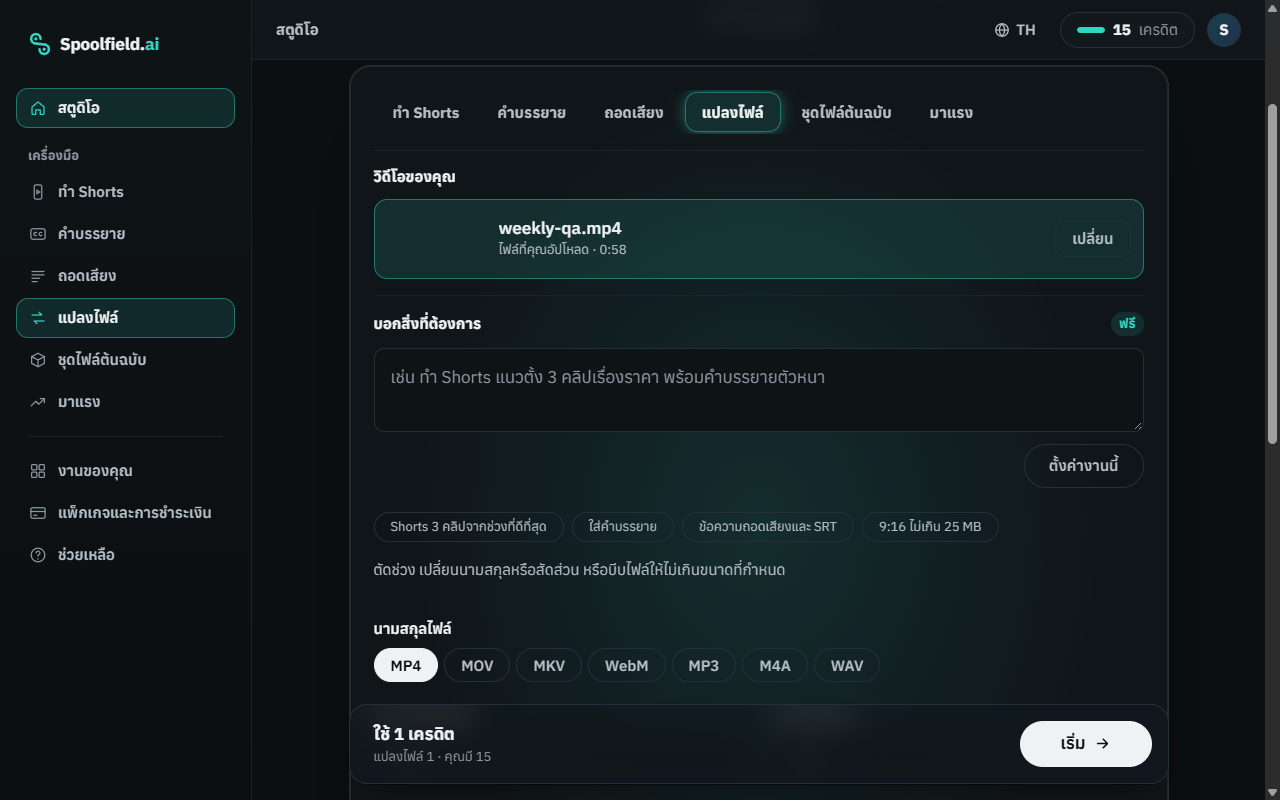
Task: Open แพ็กเกจและการชำระเงิน in the sidebar
Action: 126,513
